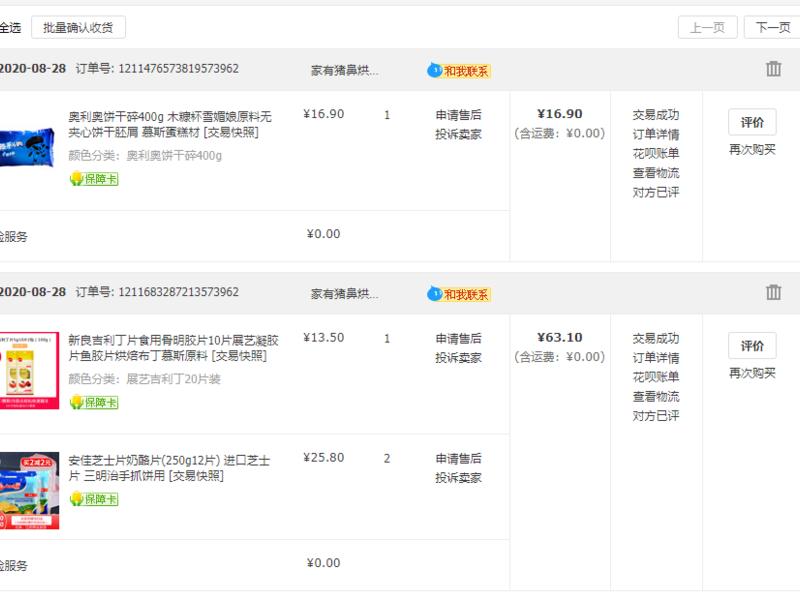Click 保障卡 badge under gelatin sheets item
This screenshot has width=800, height=600.
click(93, 402)
